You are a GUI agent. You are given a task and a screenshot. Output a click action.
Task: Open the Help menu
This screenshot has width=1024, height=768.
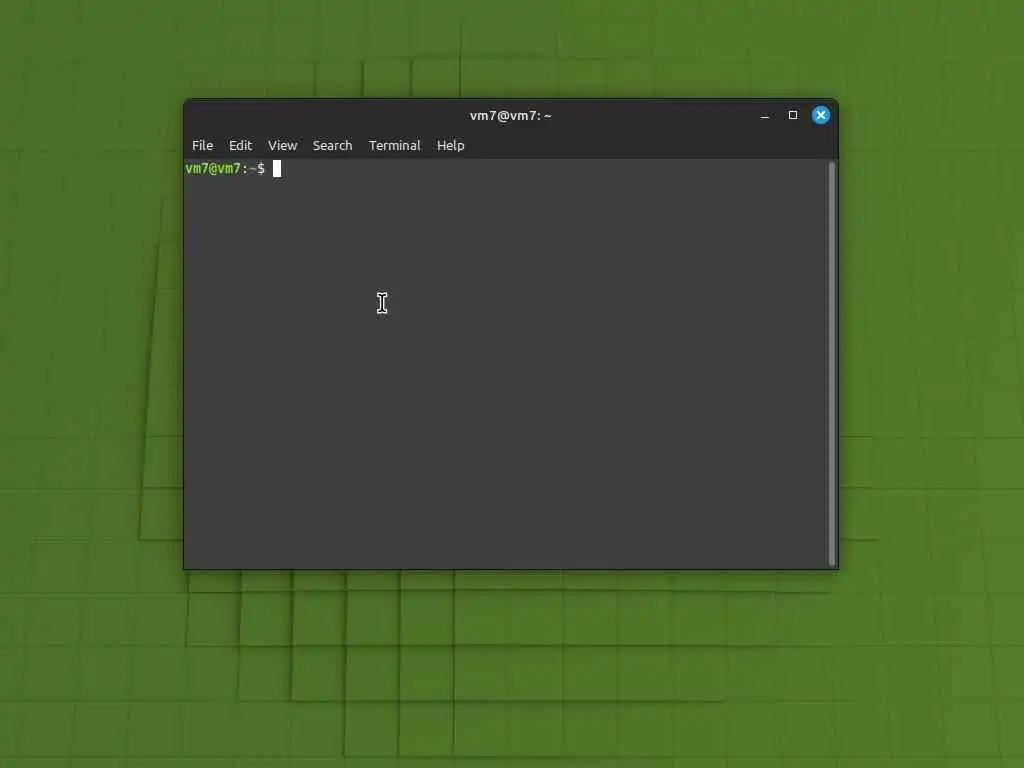point(451,145)
